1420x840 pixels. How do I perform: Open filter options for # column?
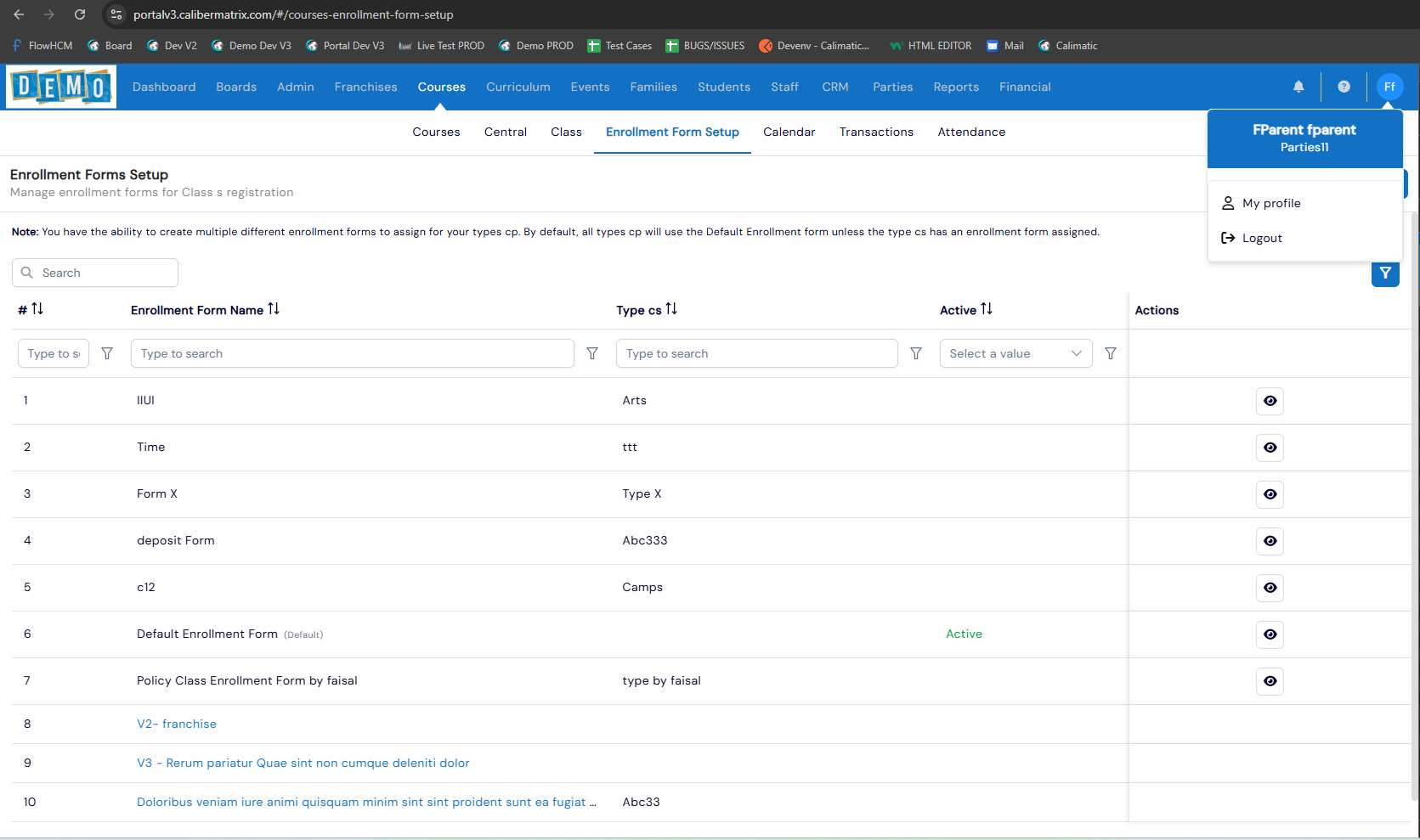point(107,353)
